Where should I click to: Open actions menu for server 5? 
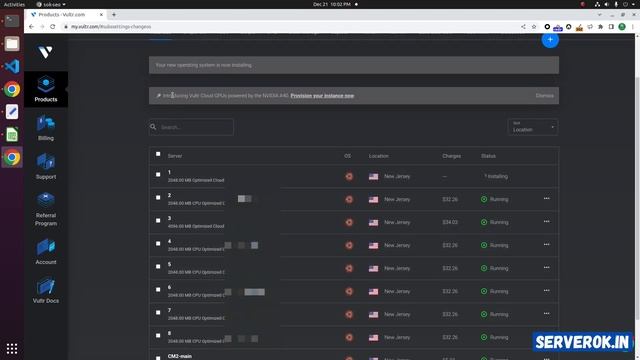[547, 267]
